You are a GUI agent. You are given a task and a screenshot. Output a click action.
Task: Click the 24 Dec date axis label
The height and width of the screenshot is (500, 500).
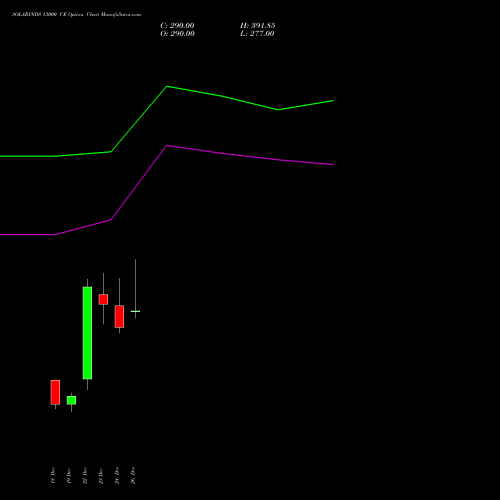(117, 475)
